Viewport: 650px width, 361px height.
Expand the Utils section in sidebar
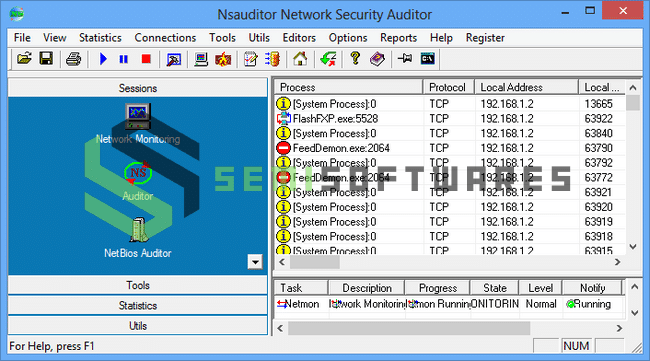pyautogui.click(x=138, y=326)
